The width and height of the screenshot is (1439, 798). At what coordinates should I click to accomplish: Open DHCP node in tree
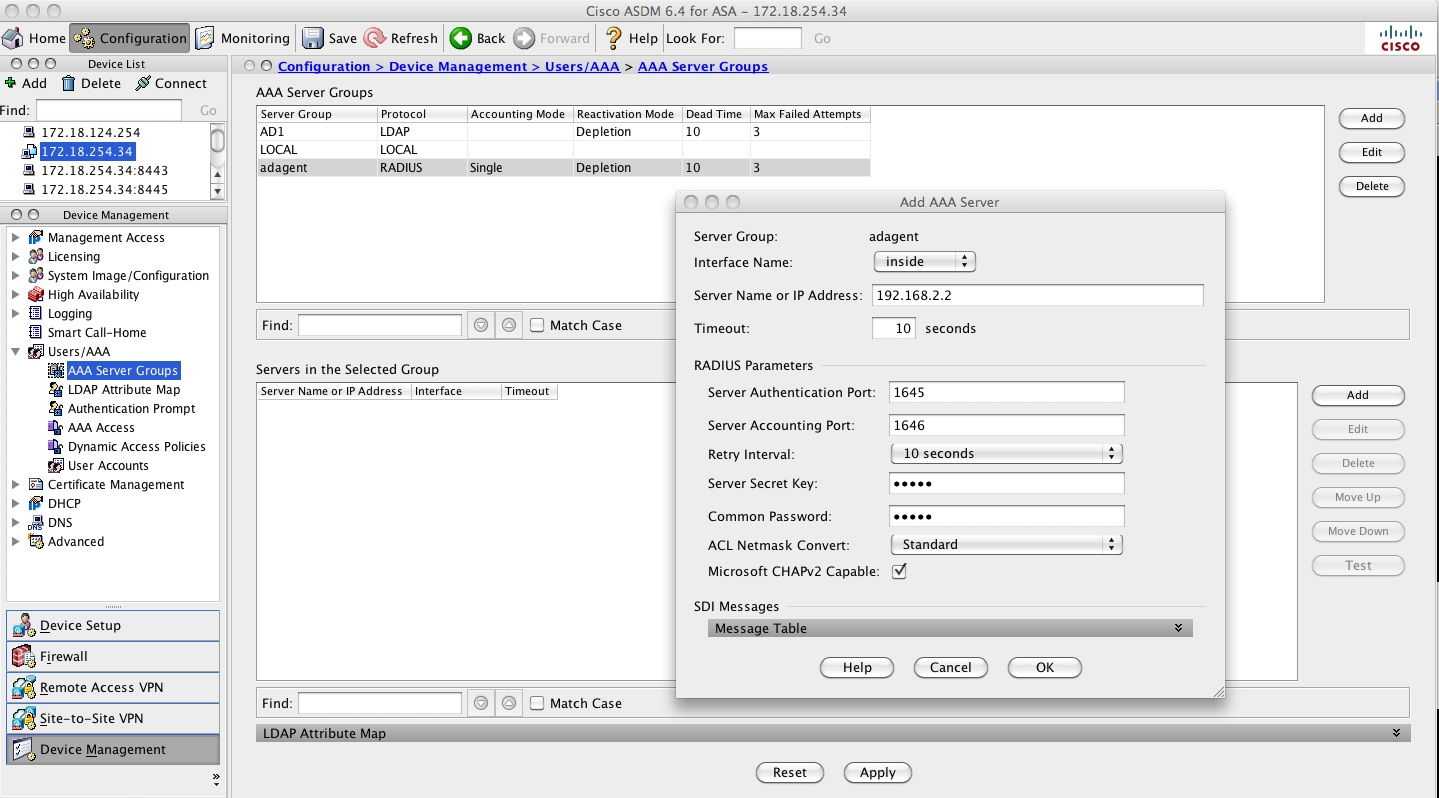coord(64,503)
